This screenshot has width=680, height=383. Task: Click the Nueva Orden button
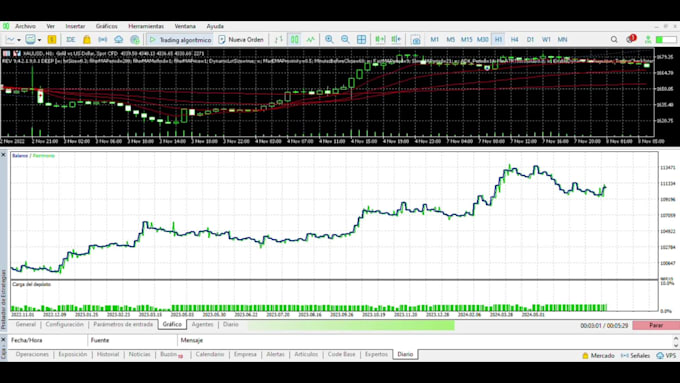tap(241, 39)
